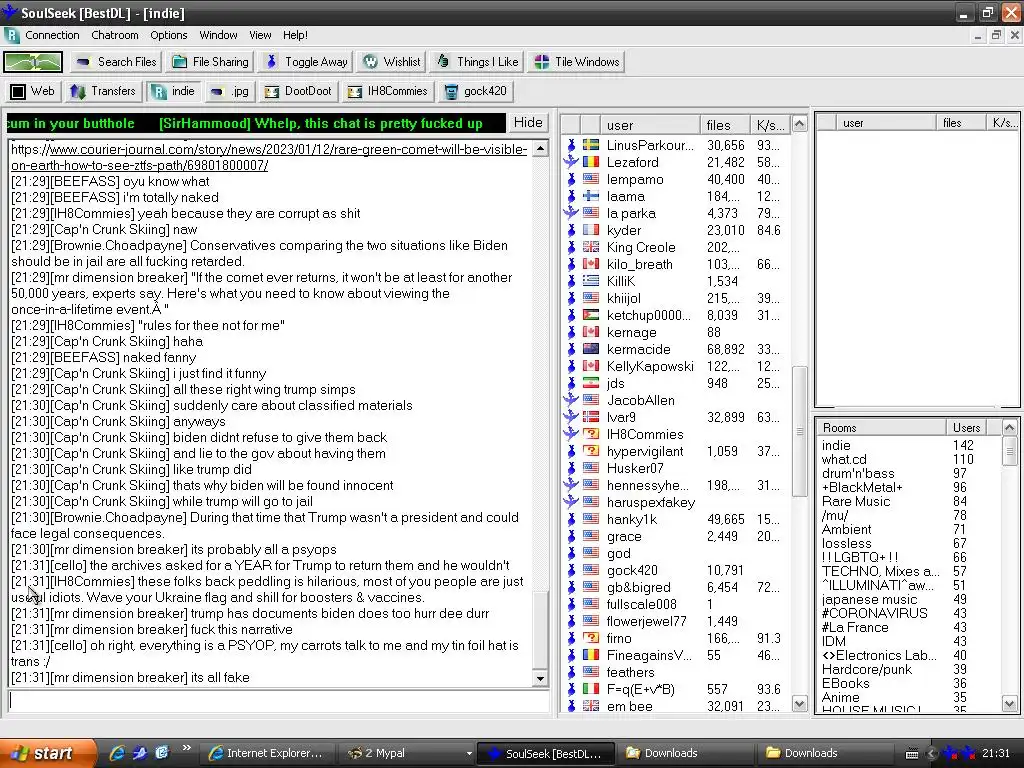Select user KellyKapowski in list
The height and width of the screenshot is (768, 1024).
pos(650,366)
